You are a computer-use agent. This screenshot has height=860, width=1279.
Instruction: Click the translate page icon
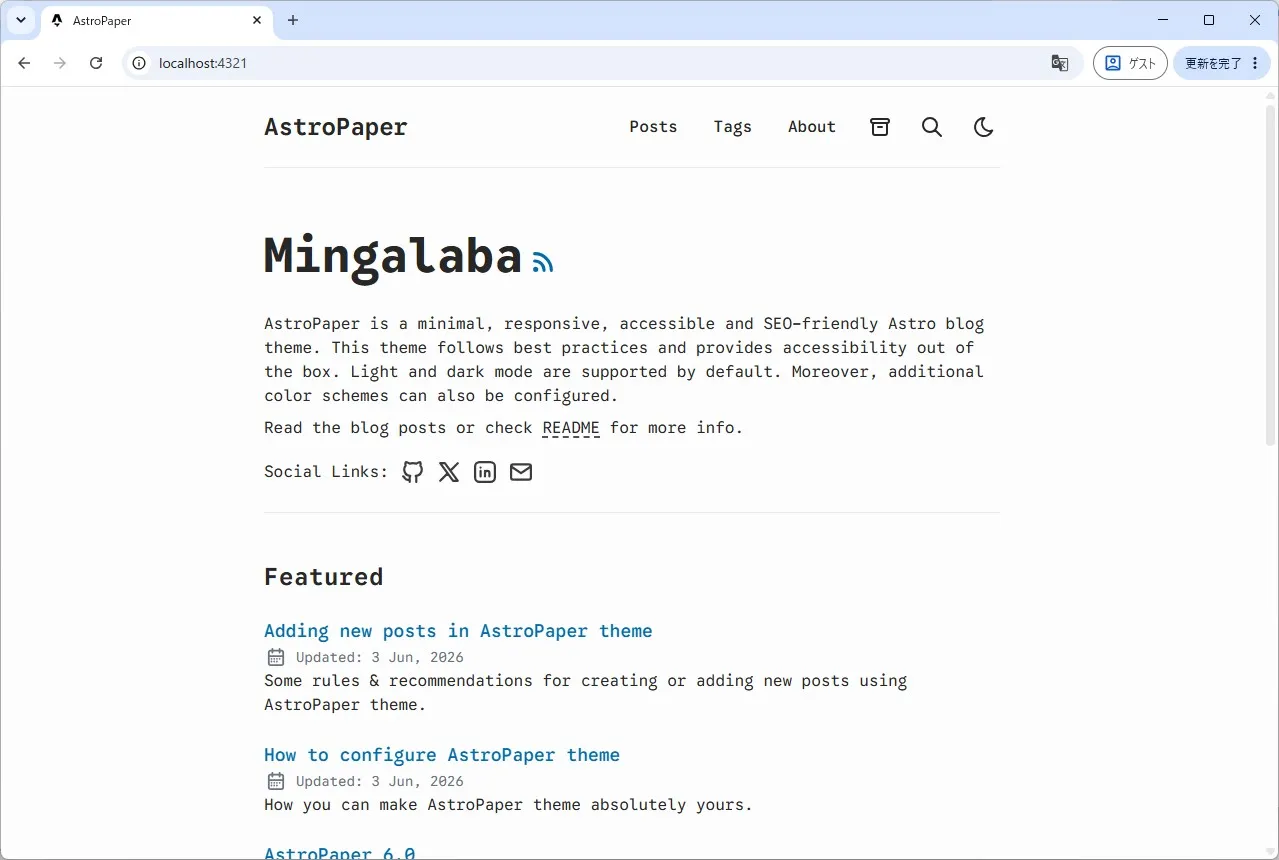click(1060, 63)
